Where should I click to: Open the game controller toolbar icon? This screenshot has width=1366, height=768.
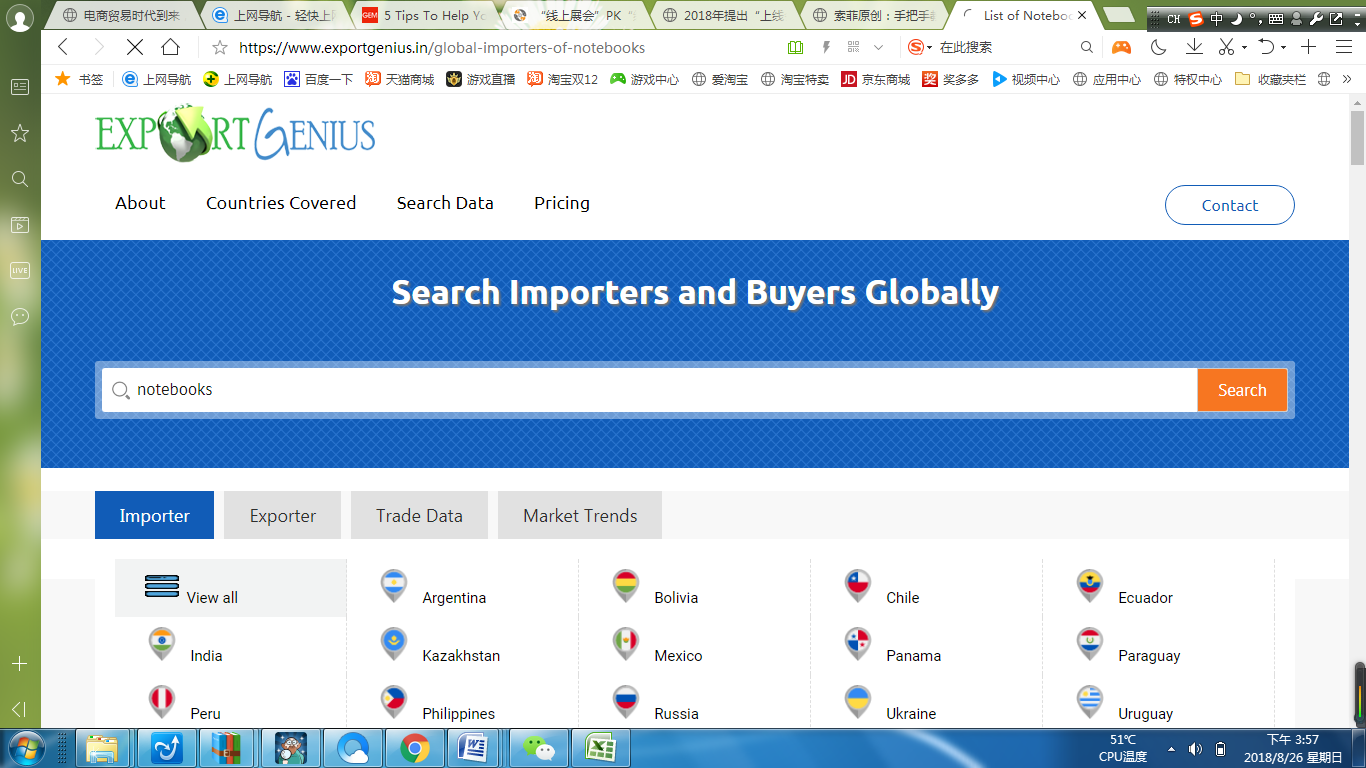1122,47
